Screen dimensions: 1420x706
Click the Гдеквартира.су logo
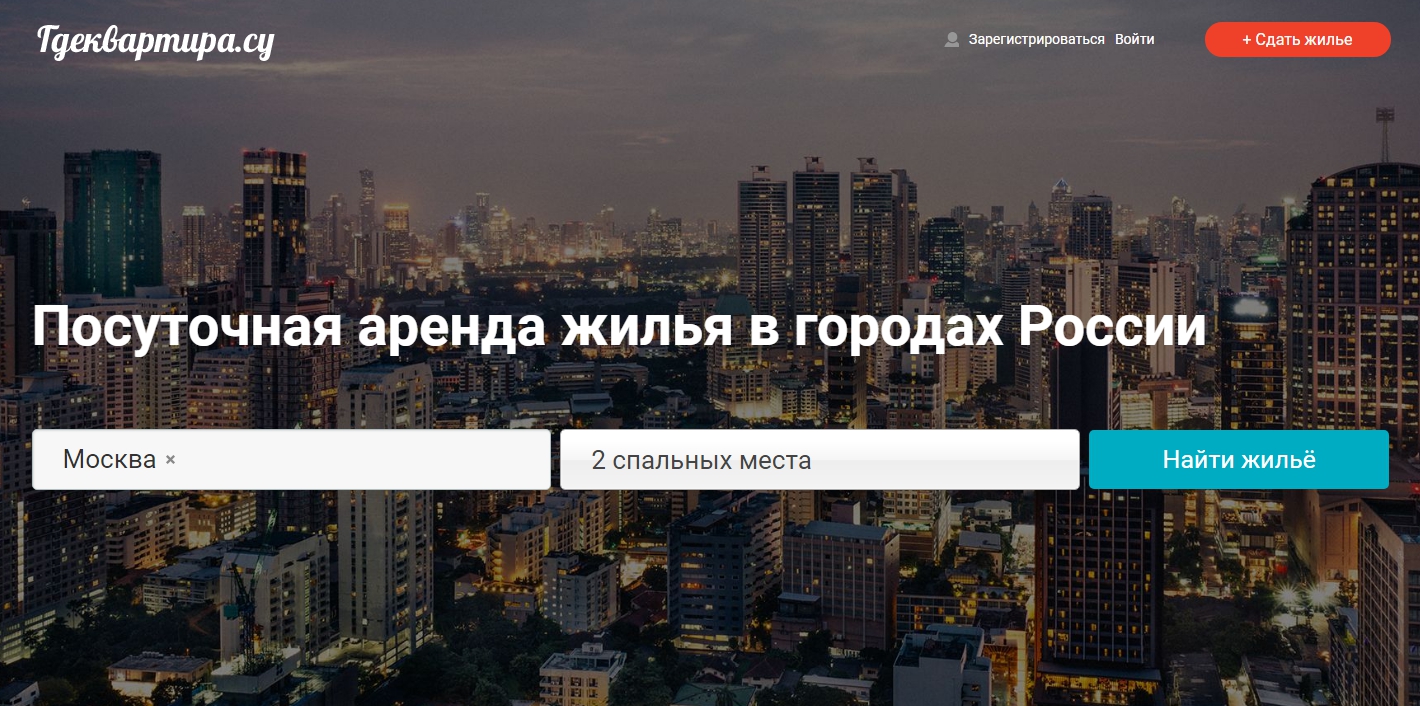pyautogui.click(x=155, y=41)
